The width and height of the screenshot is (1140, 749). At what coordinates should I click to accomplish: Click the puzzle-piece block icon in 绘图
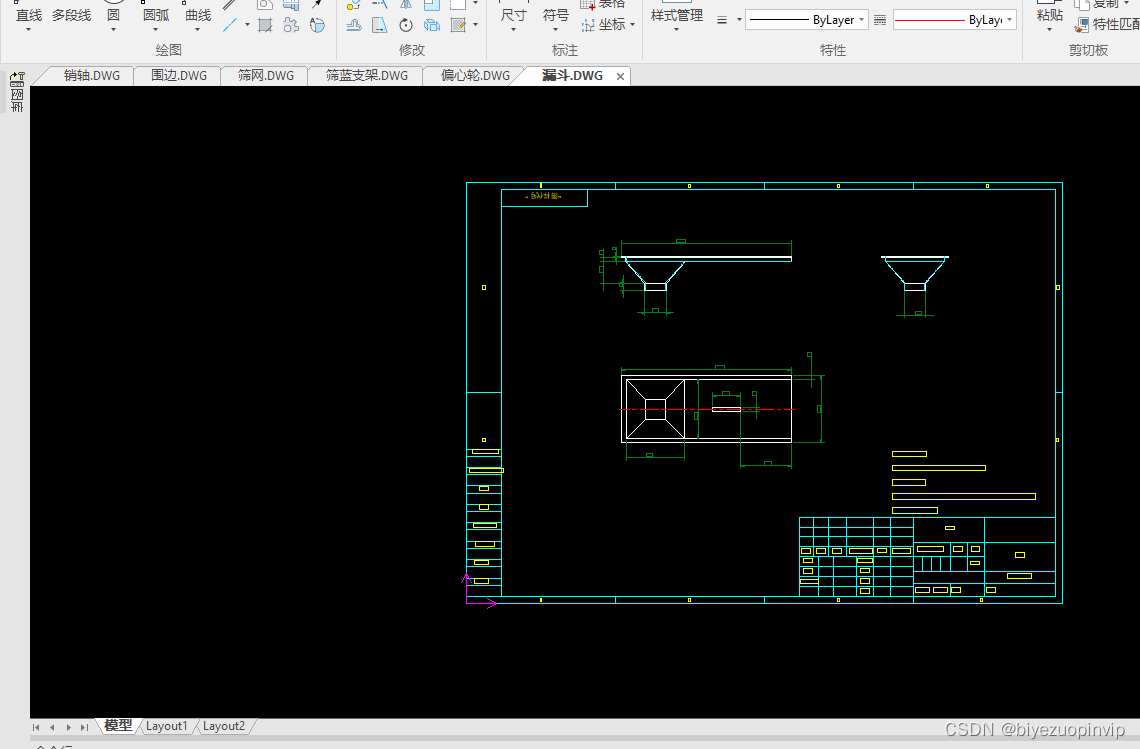291,25
